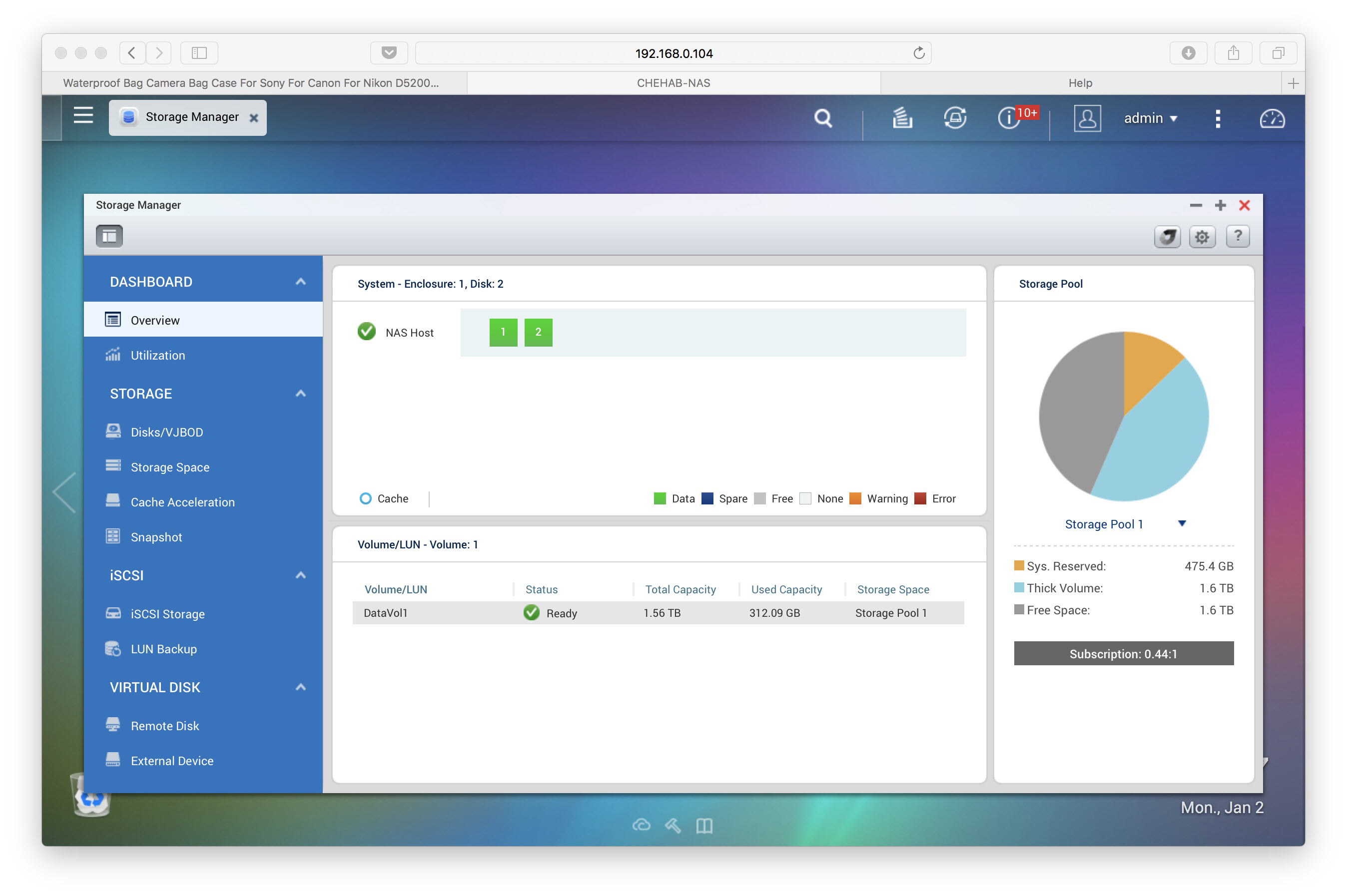Collapse the VIRTUAL DISK section

click(x=301, y=687)
